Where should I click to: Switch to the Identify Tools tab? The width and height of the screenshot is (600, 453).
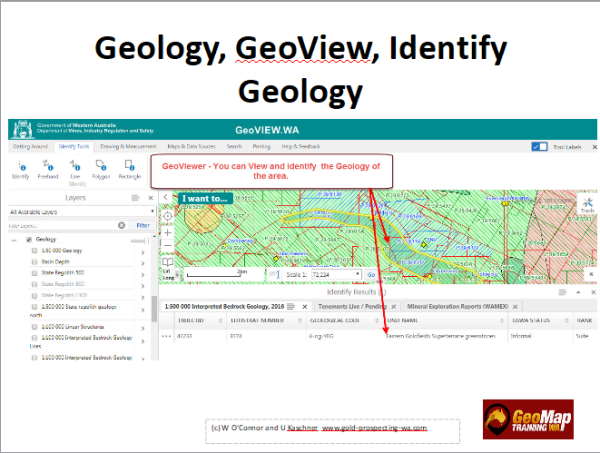pyautogui.click(x=74, y=147)
